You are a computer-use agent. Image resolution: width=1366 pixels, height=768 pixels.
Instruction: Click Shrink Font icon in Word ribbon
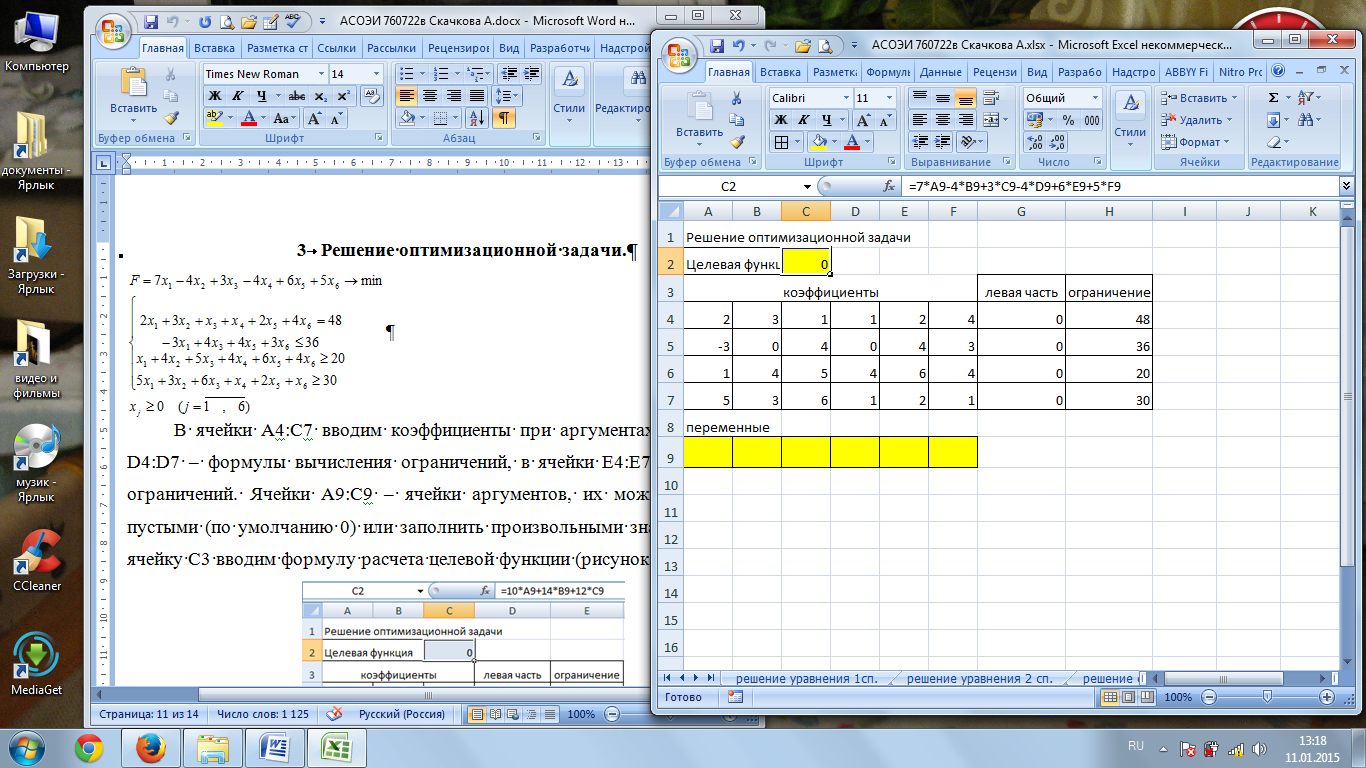(336, 118)
